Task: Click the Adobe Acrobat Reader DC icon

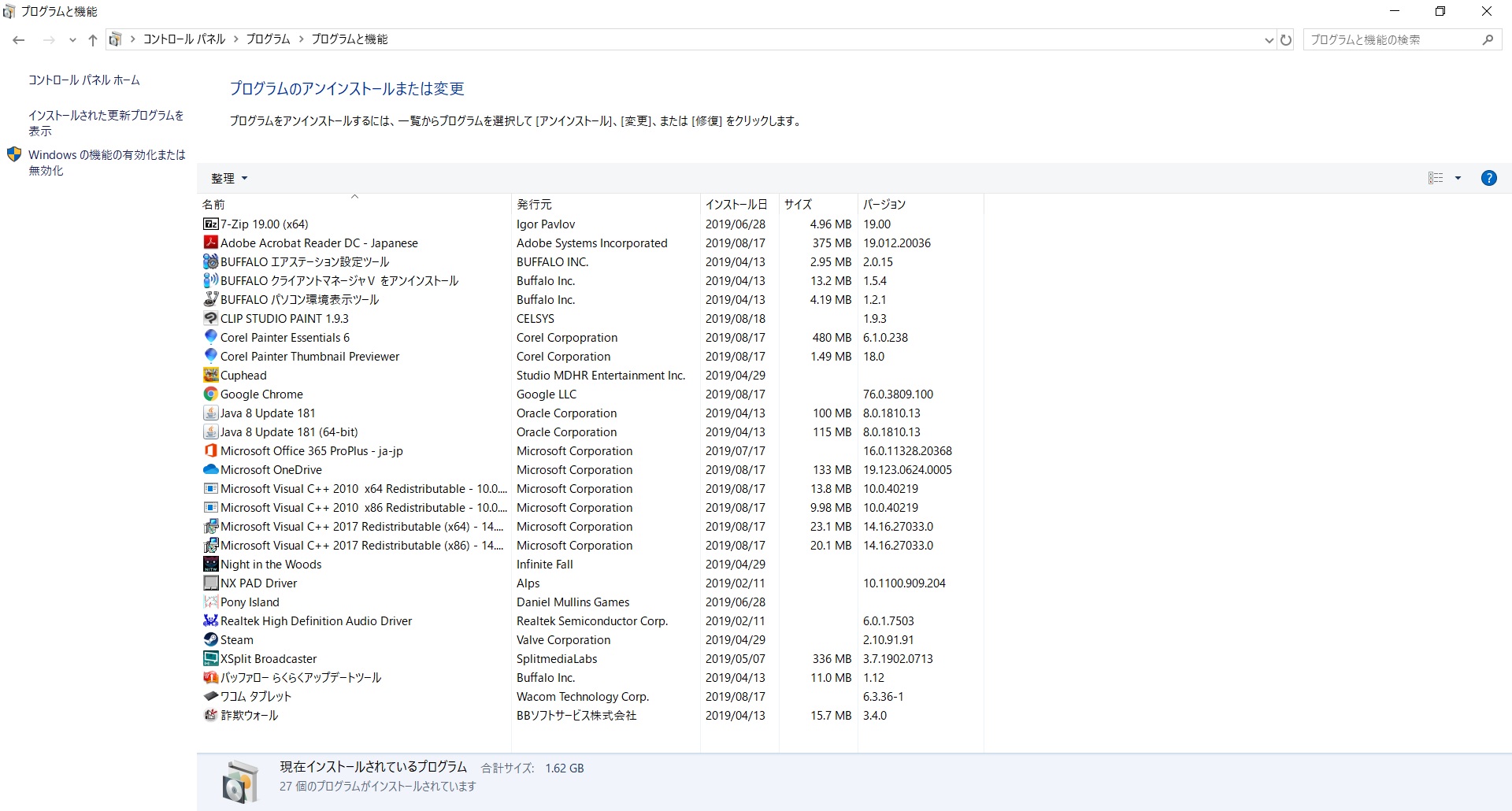Action: click(210, 243)
